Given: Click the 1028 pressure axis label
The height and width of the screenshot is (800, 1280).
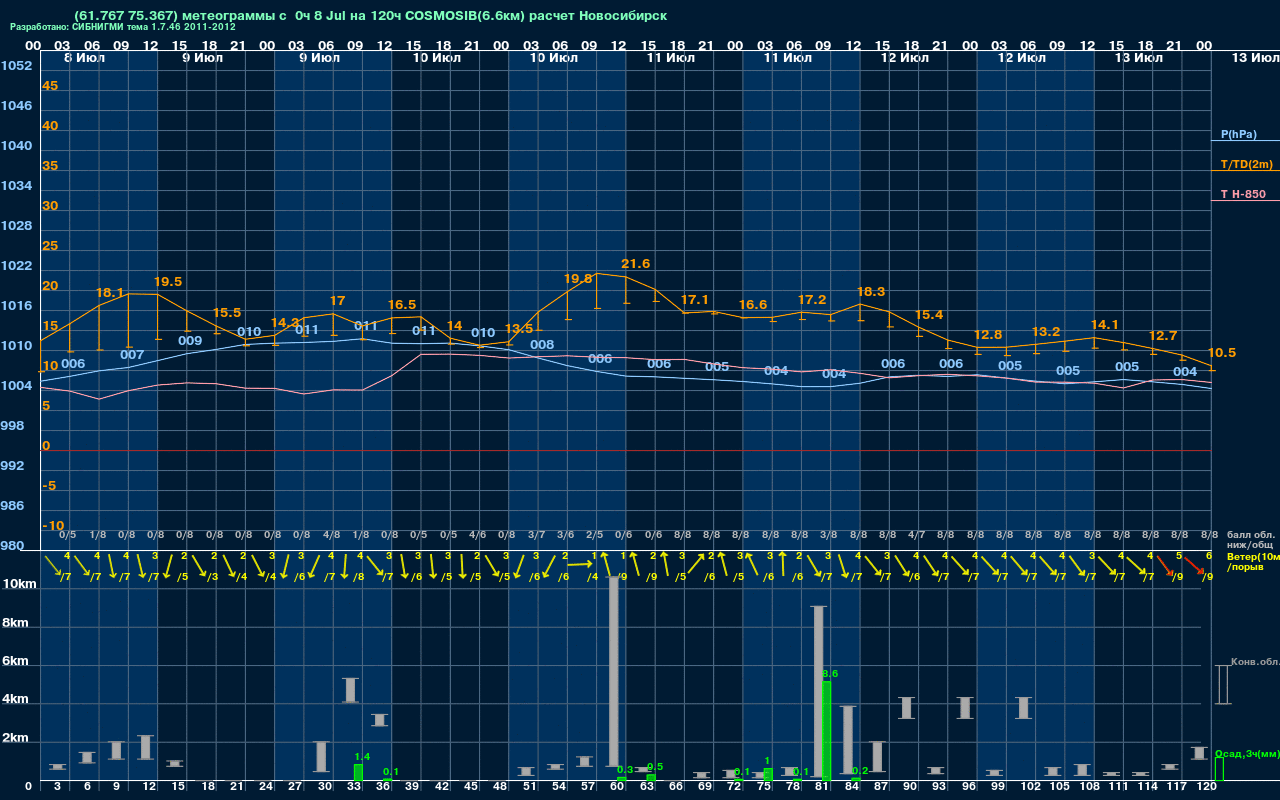Looking at the screenshot, I should (15, 226).
